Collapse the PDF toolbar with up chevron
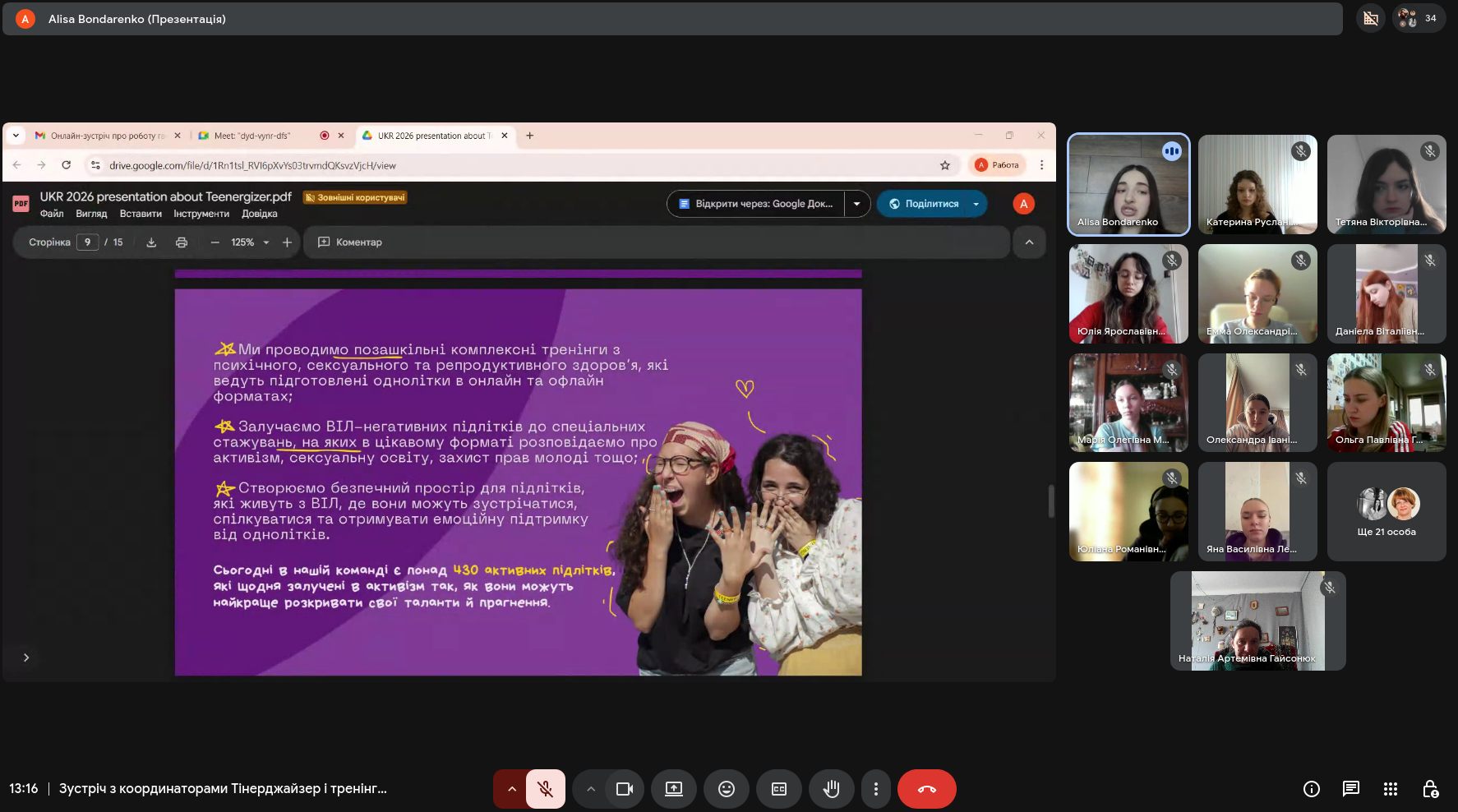Viewport: 1458px width, 812px height. click(1029, 242)
